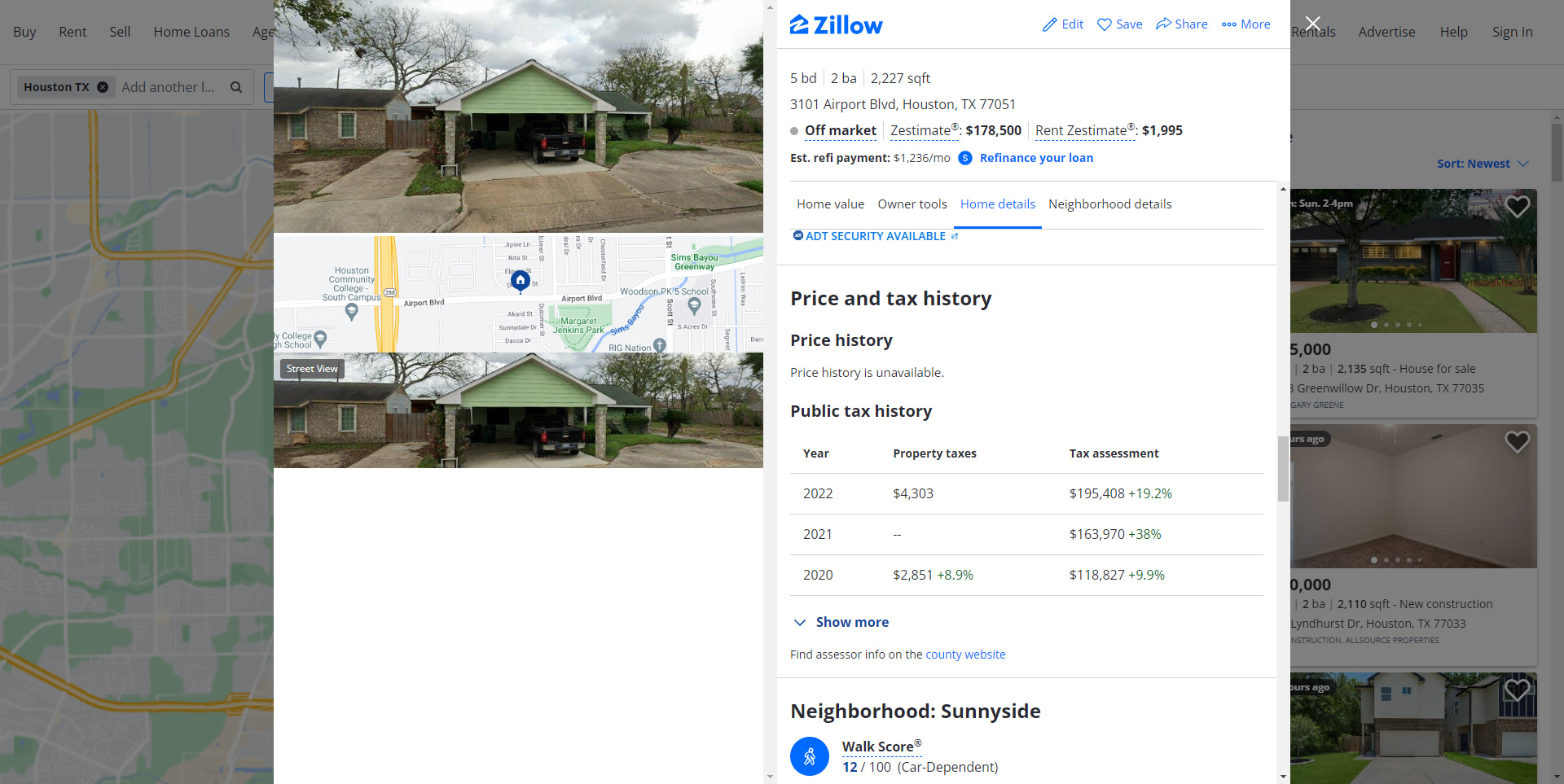The image size is (1564, 784).
Task: Click the home pin marker on map
Action: (521, 280)
